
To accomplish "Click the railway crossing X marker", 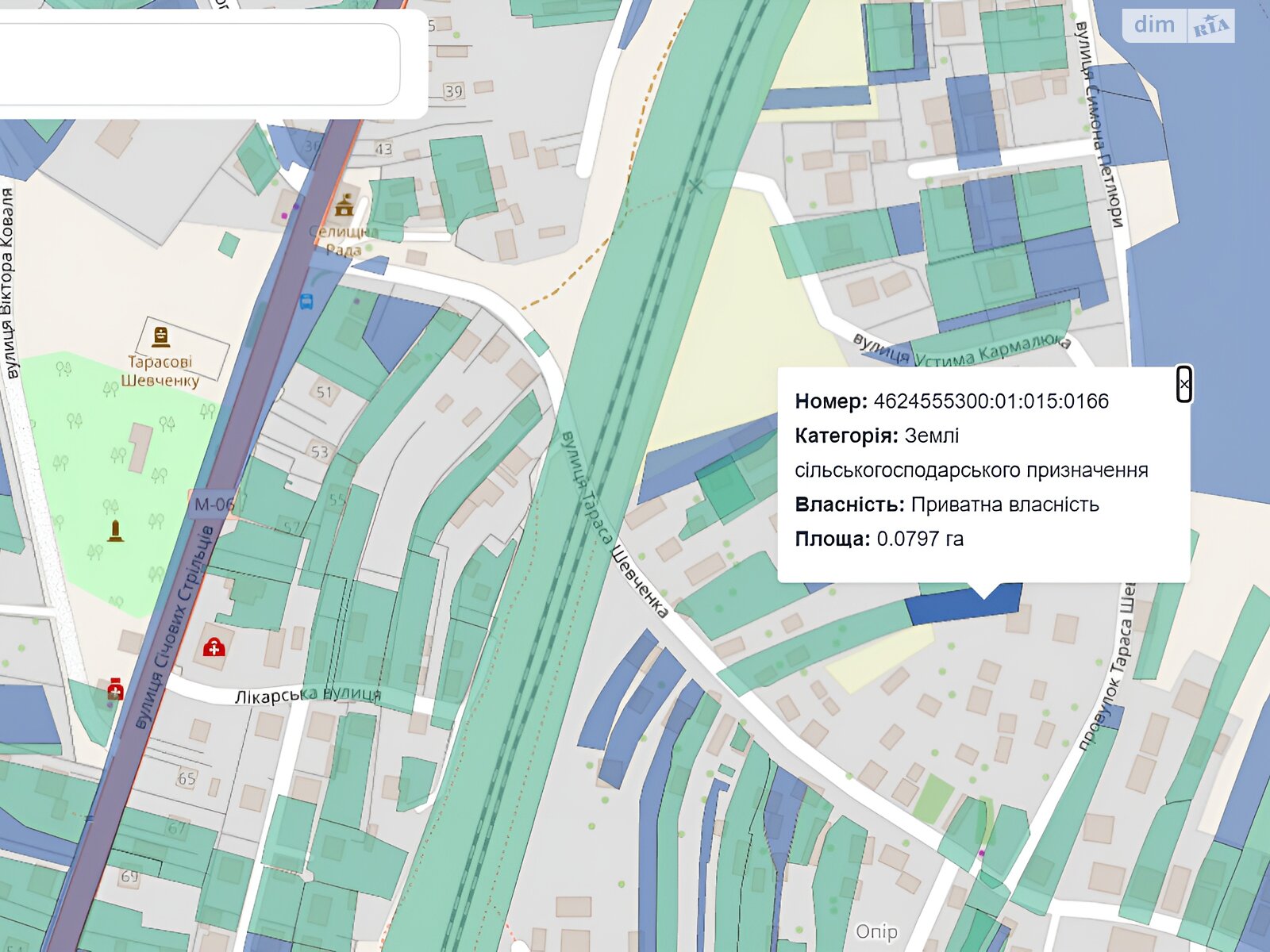I will (x=696, y=186).
